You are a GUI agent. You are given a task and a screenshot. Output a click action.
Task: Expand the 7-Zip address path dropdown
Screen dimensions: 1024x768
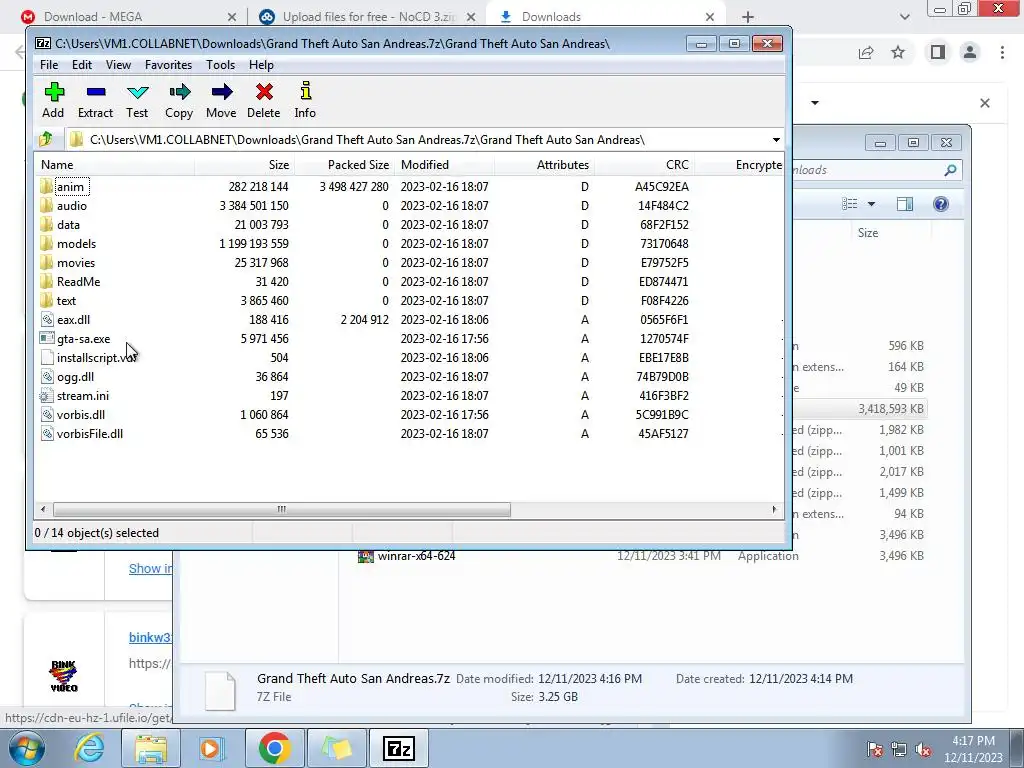click(x=776, y=140)
